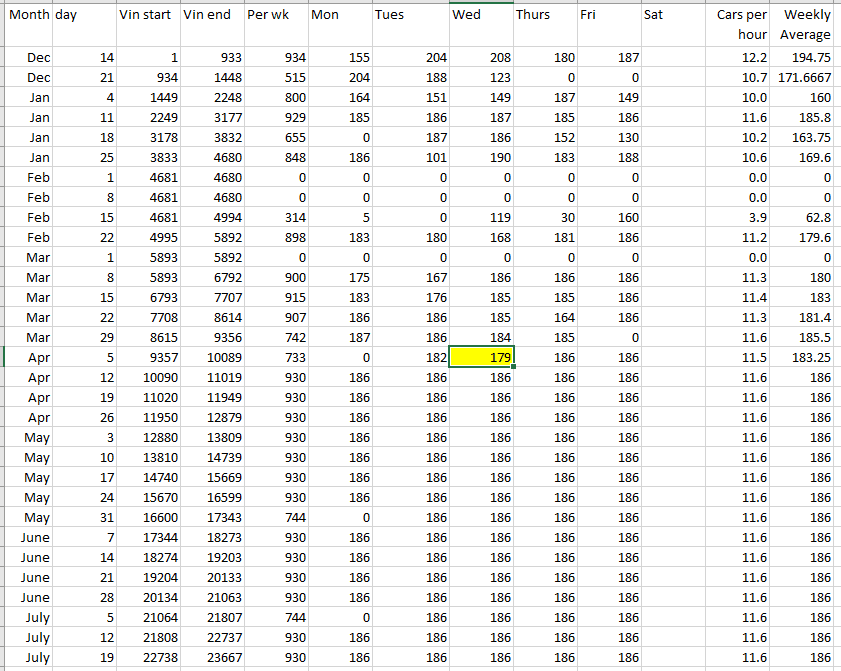Select the Vin end cell with value 23667
This screenshot has width=841, height=671.
[x=211, y=657]
